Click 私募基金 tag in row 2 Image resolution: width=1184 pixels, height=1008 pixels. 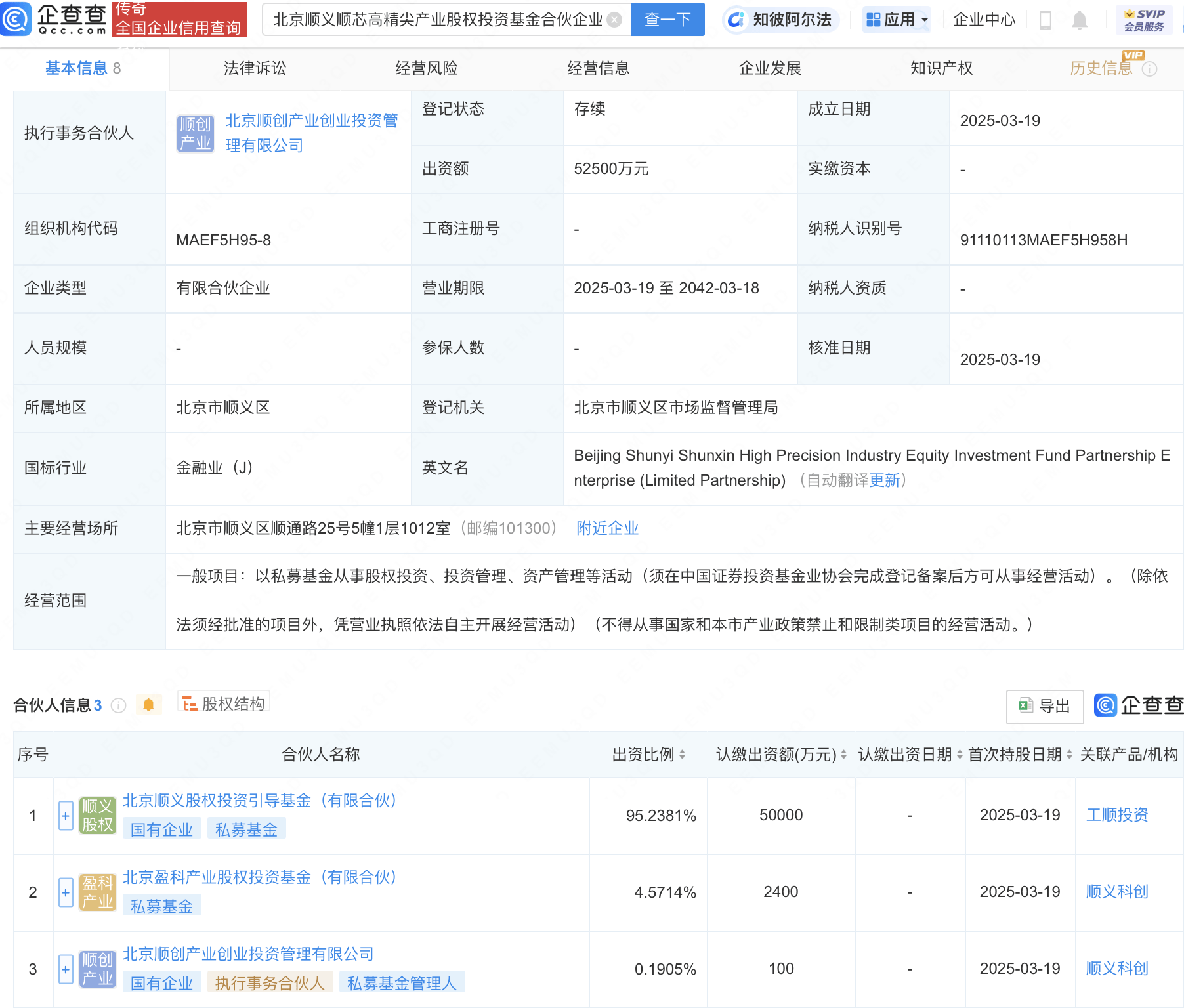[161, 907]
